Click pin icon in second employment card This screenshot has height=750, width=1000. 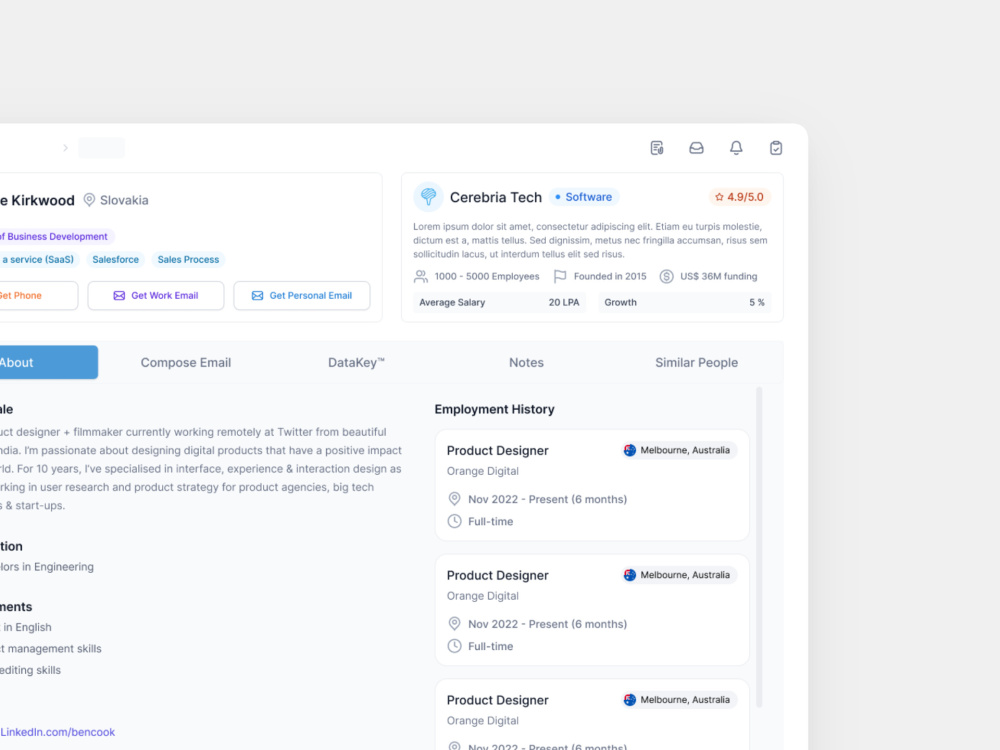(x=454, y=624)
